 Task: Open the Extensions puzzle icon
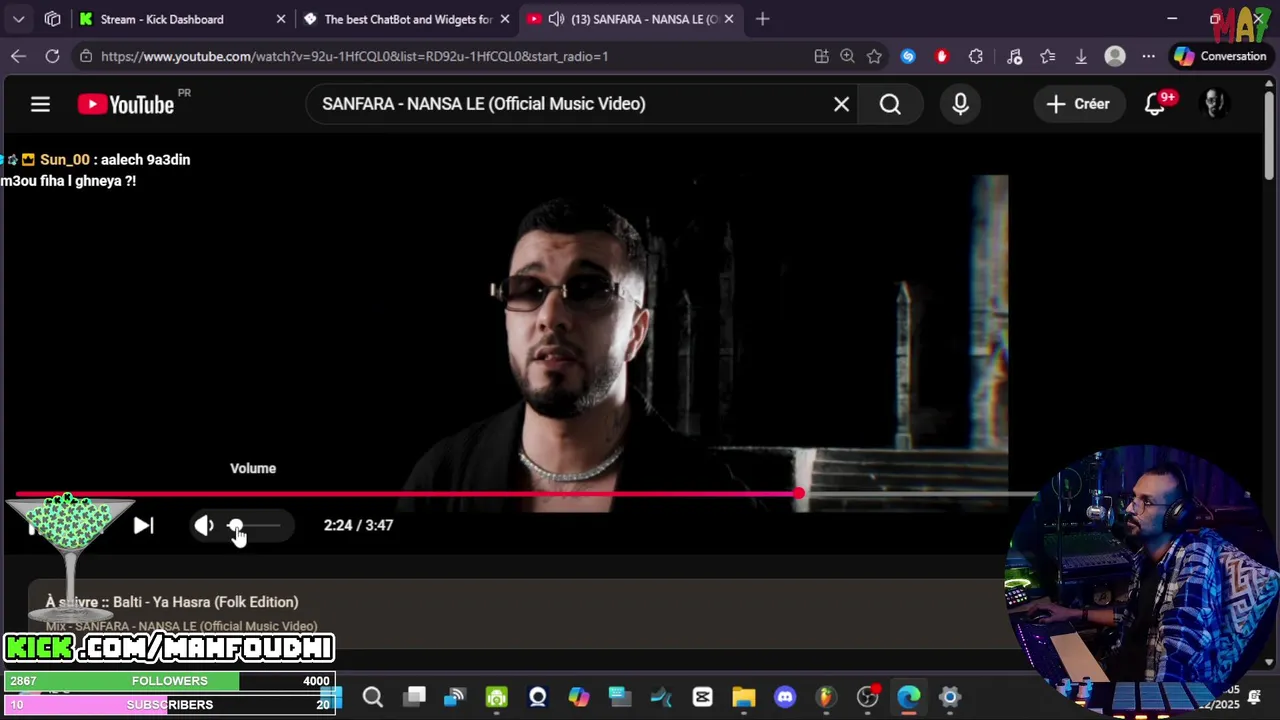click(976, 56)
